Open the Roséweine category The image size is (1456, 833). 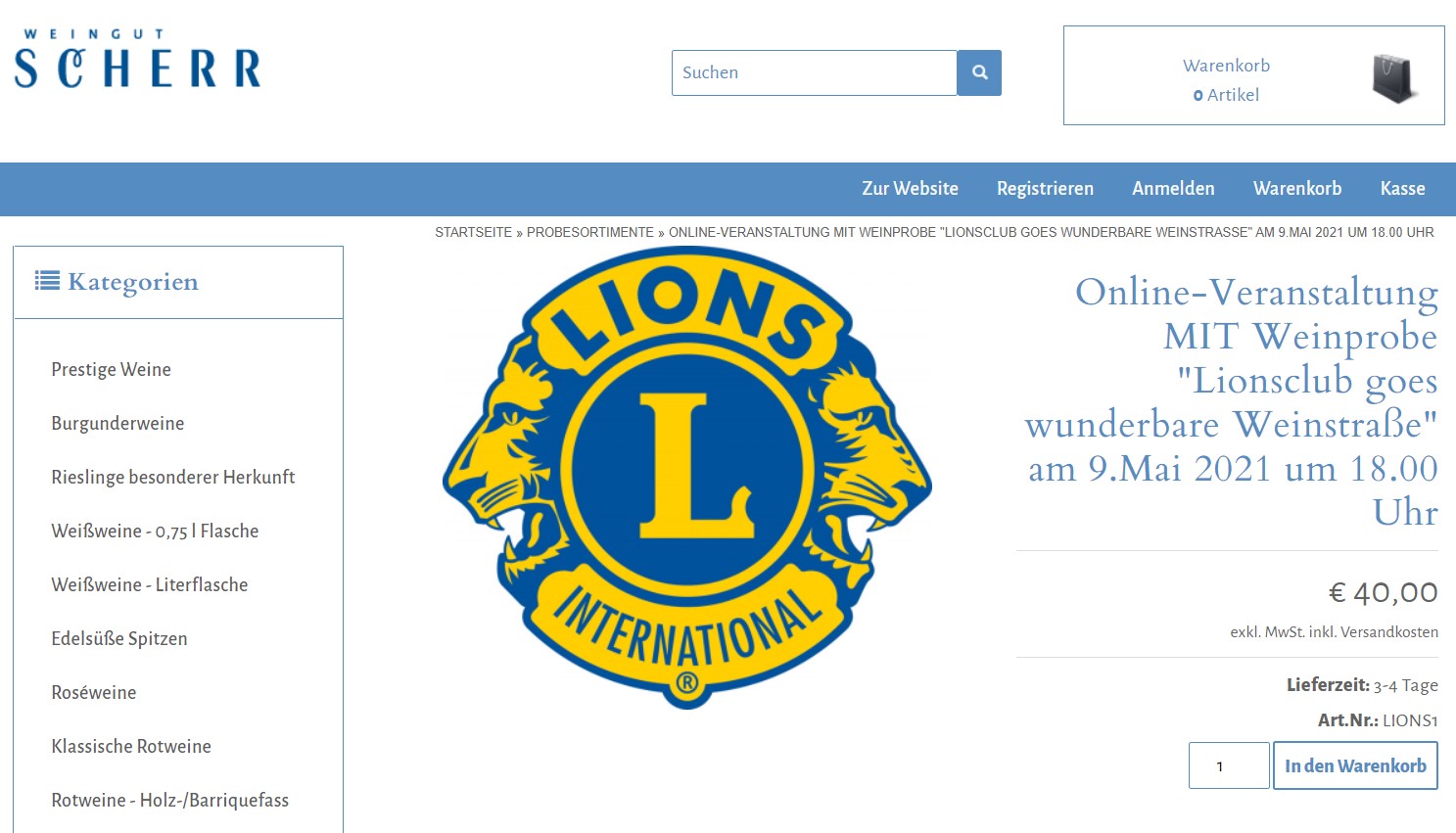pyautogui.click(x=93, y=692)
